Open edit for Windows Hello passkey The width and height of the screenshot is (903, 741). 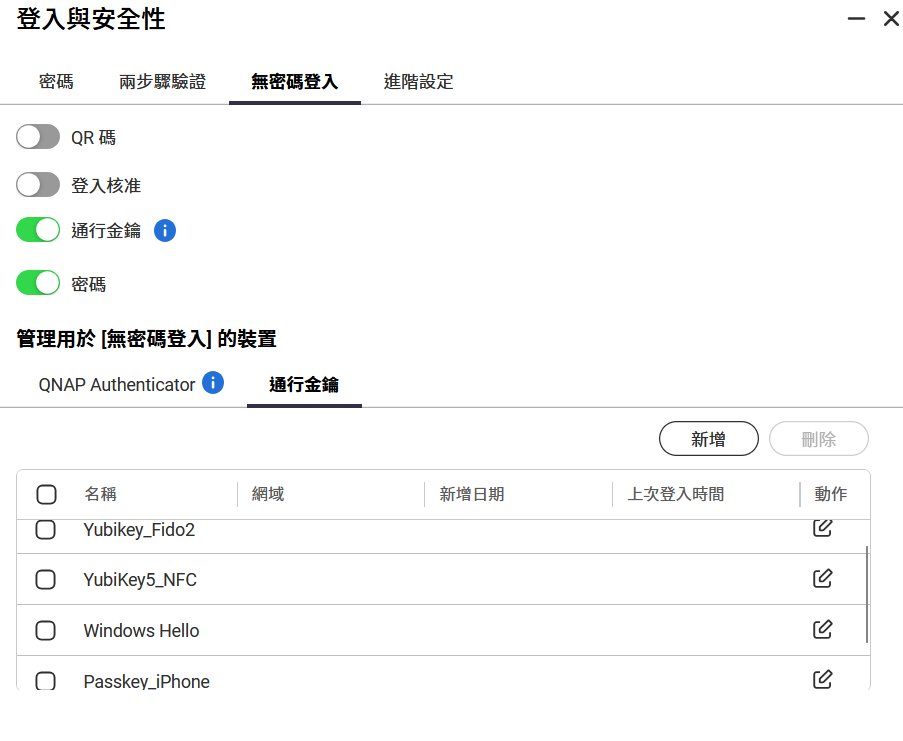pyautogui.click(x=822, y=629)
